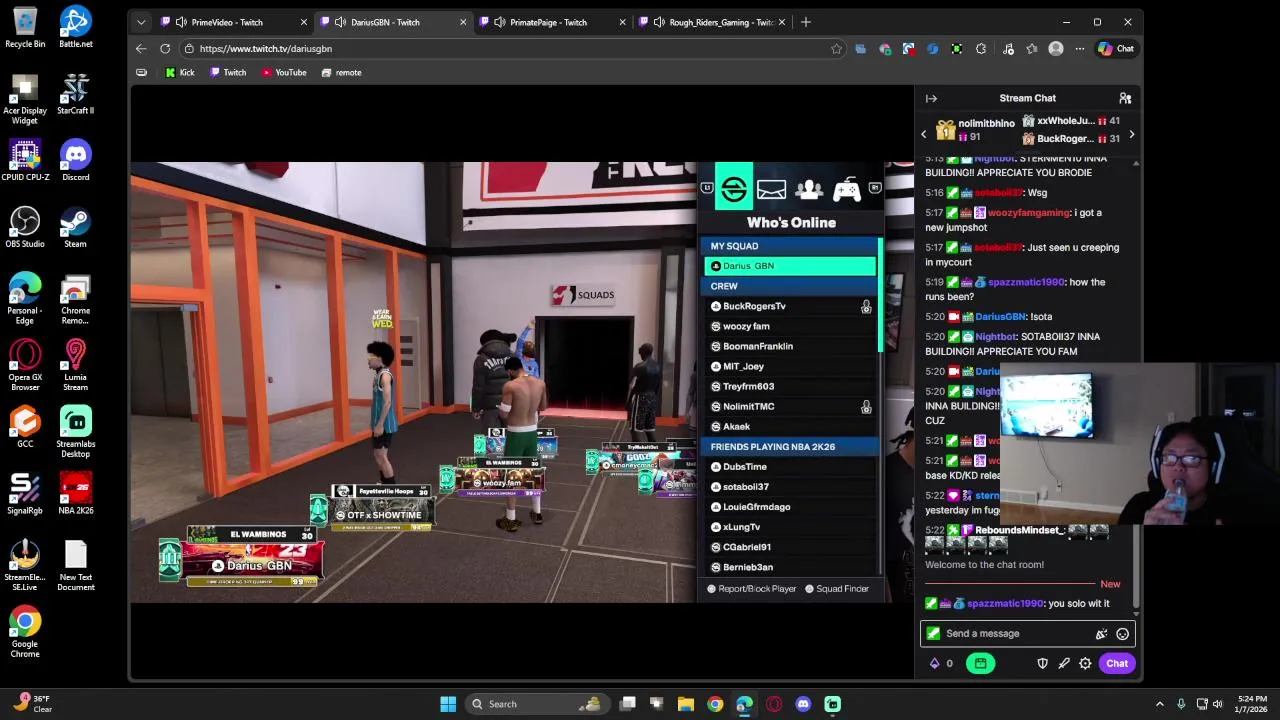Click woozyfamgaming username in chat
The width and height of the screenshot is (1280, 720).
tap(1028, 213)
